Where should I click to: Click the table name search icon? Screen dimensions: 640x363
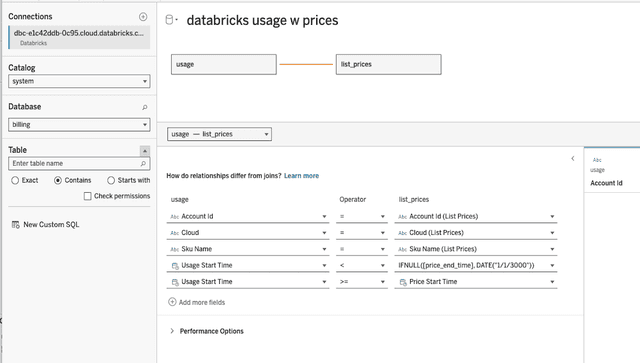click(143, 163)
